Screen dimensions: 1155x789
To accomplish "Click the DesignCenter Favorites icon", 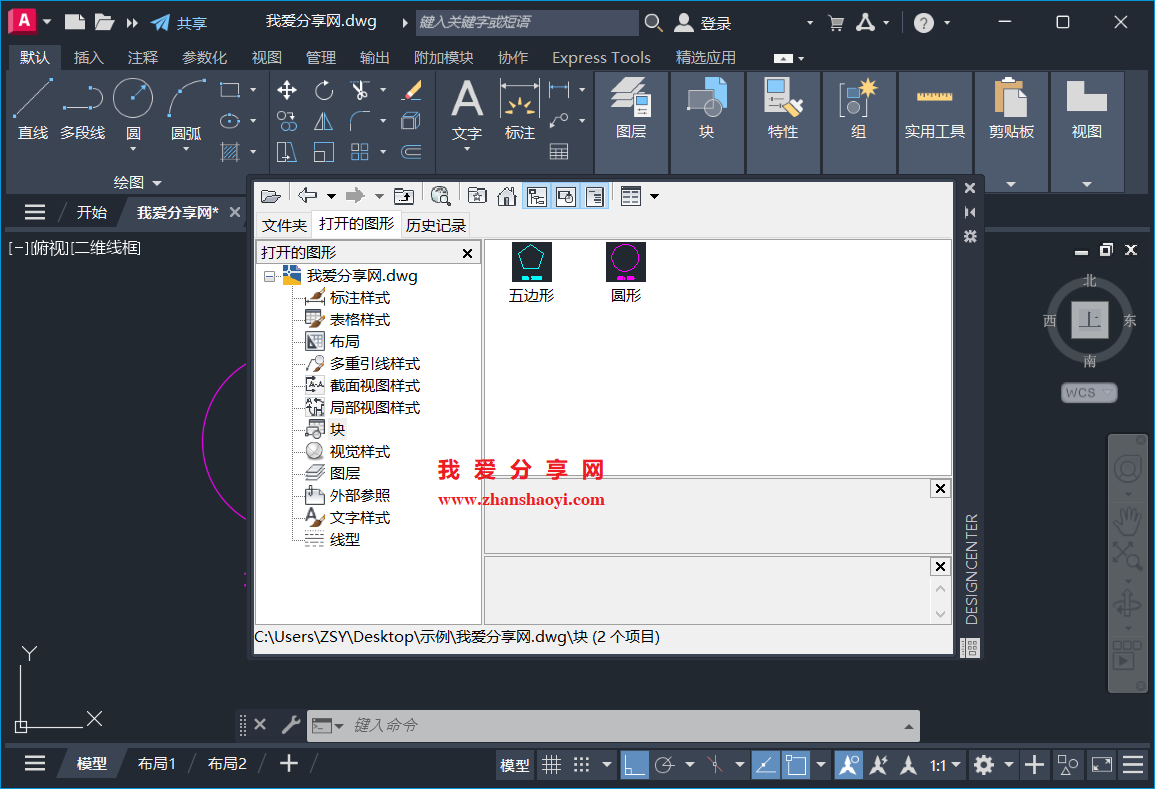I will 477,196.
